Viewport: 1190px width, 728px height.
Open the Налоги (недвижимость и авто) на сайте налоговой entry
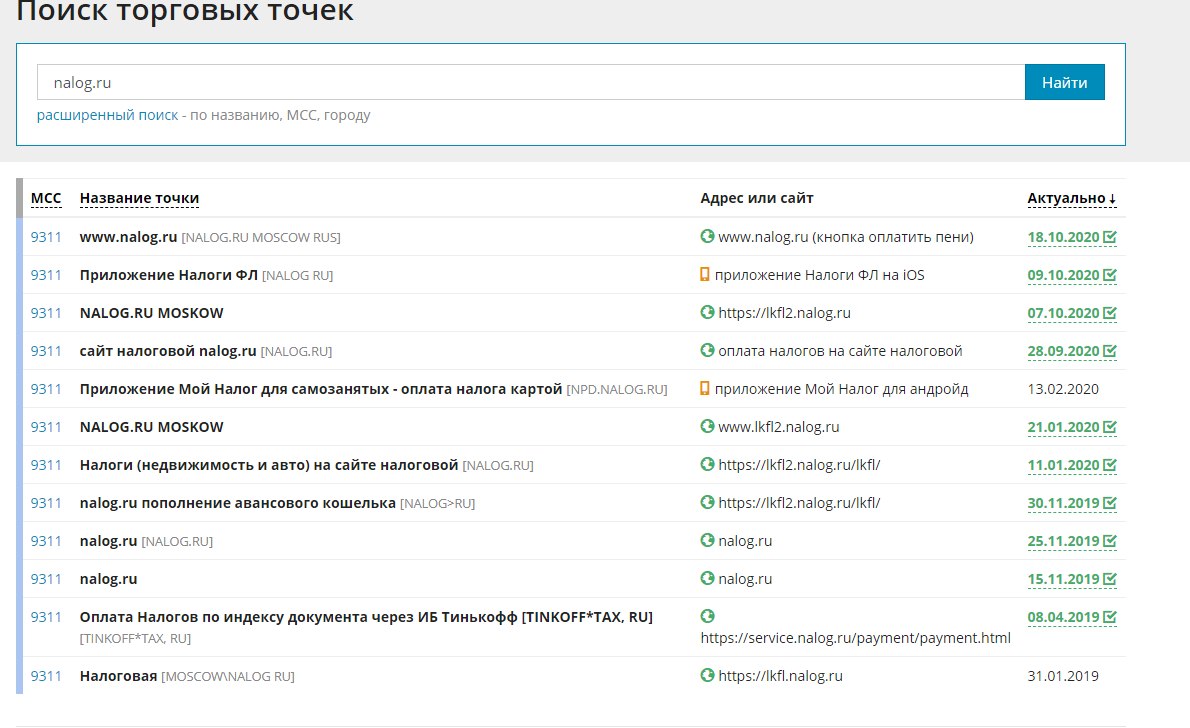(269, 465)
